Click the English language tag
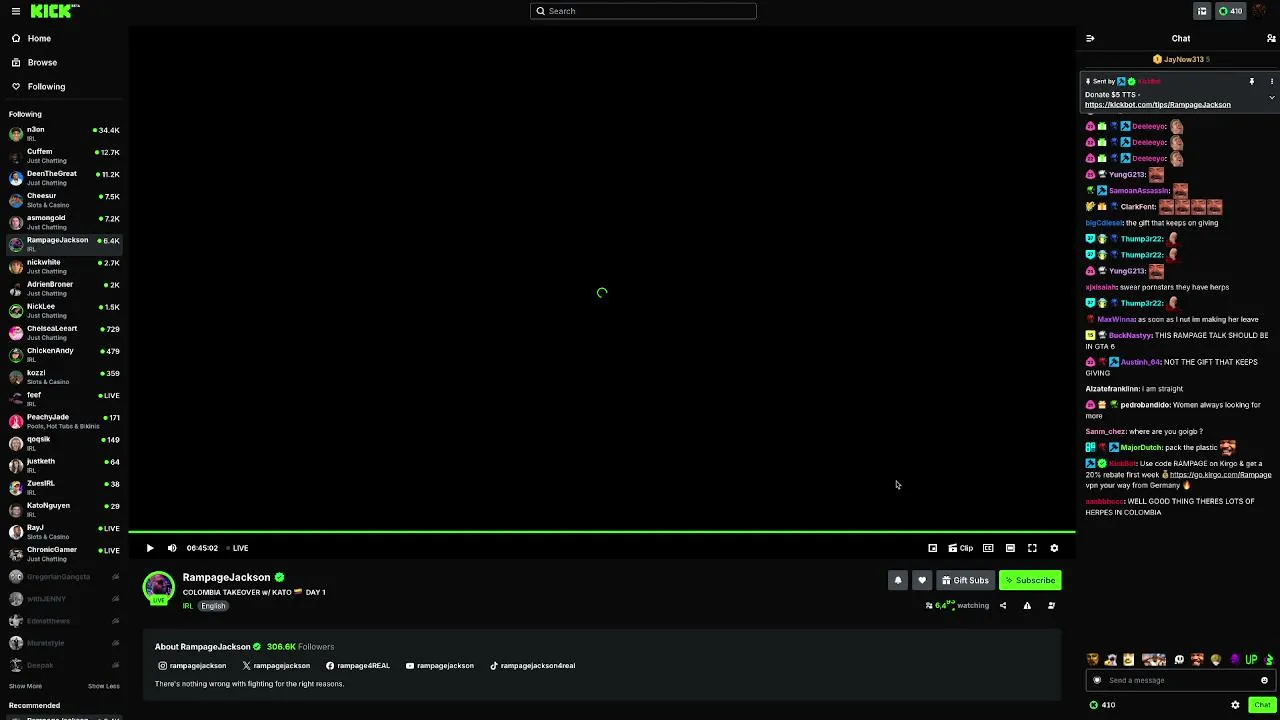The image size is (1280, 720). point(213,606)
